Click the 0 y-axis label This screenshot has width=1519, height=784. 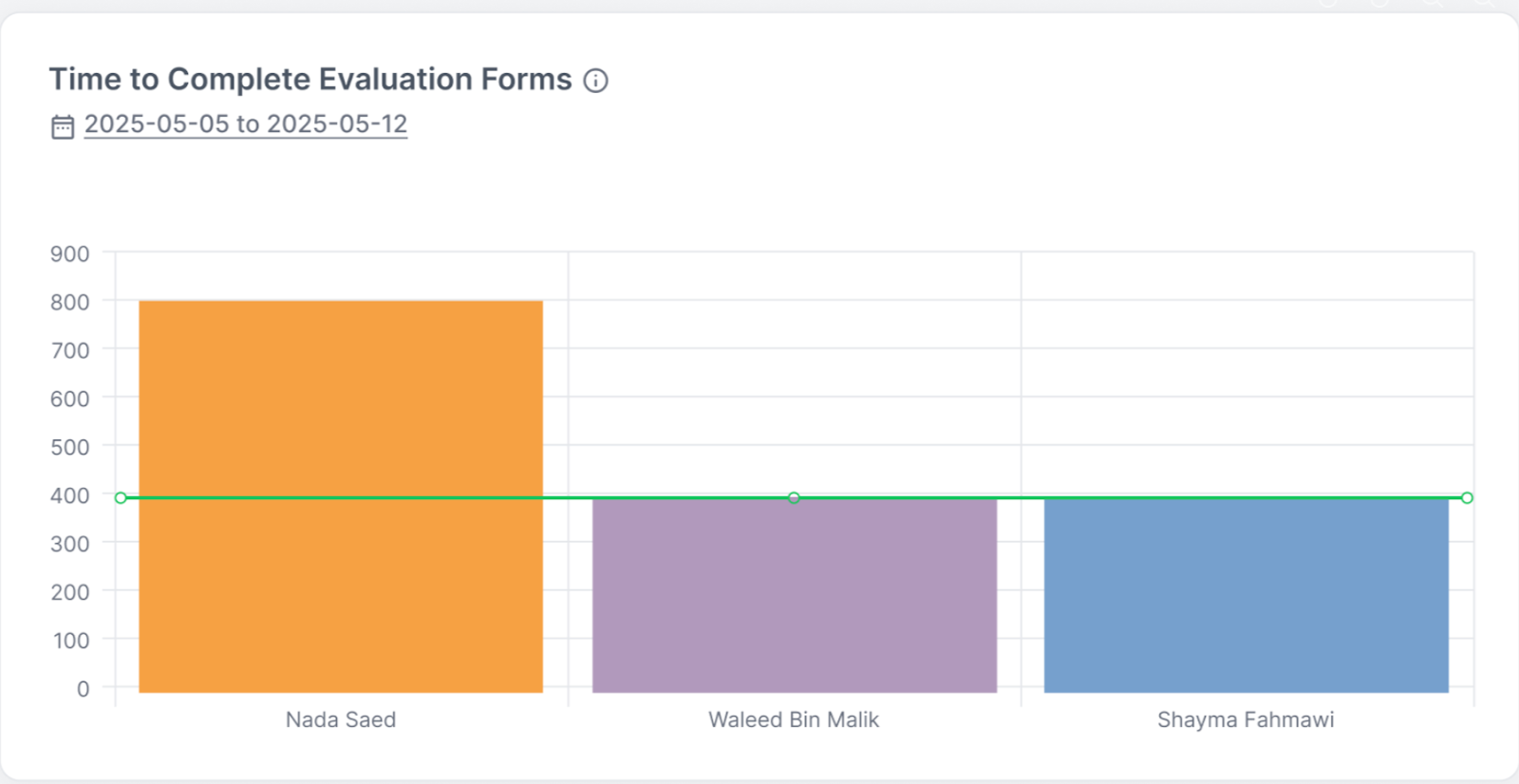pyautogui.click(x=84, y=689)
